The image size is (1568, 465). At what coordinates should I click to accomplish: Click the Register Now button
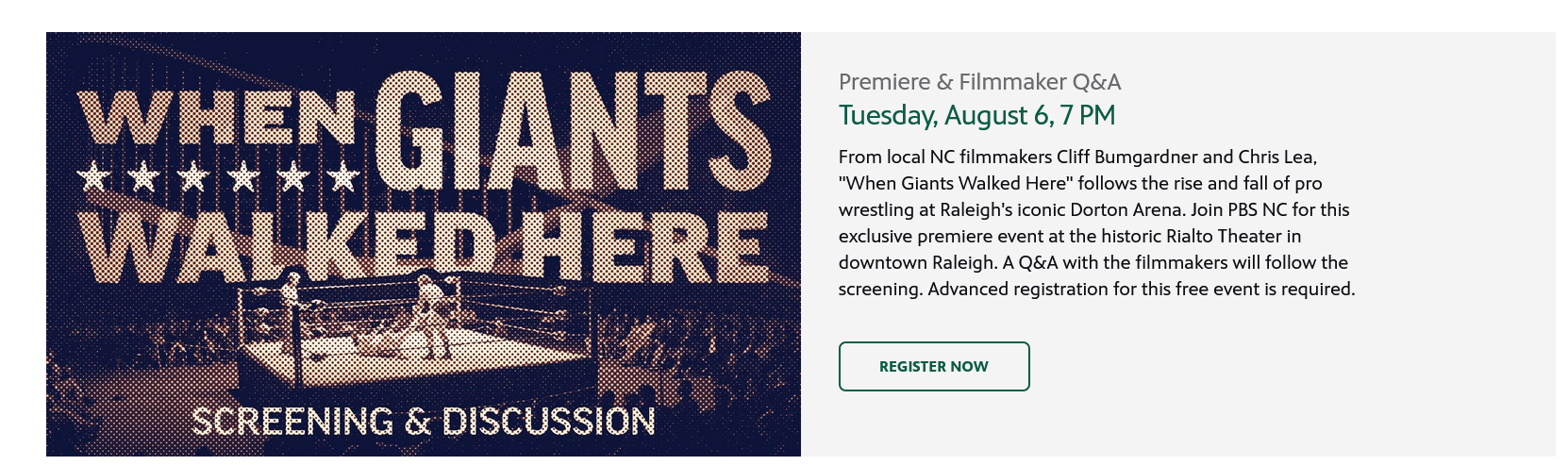[x=933, y=366]
